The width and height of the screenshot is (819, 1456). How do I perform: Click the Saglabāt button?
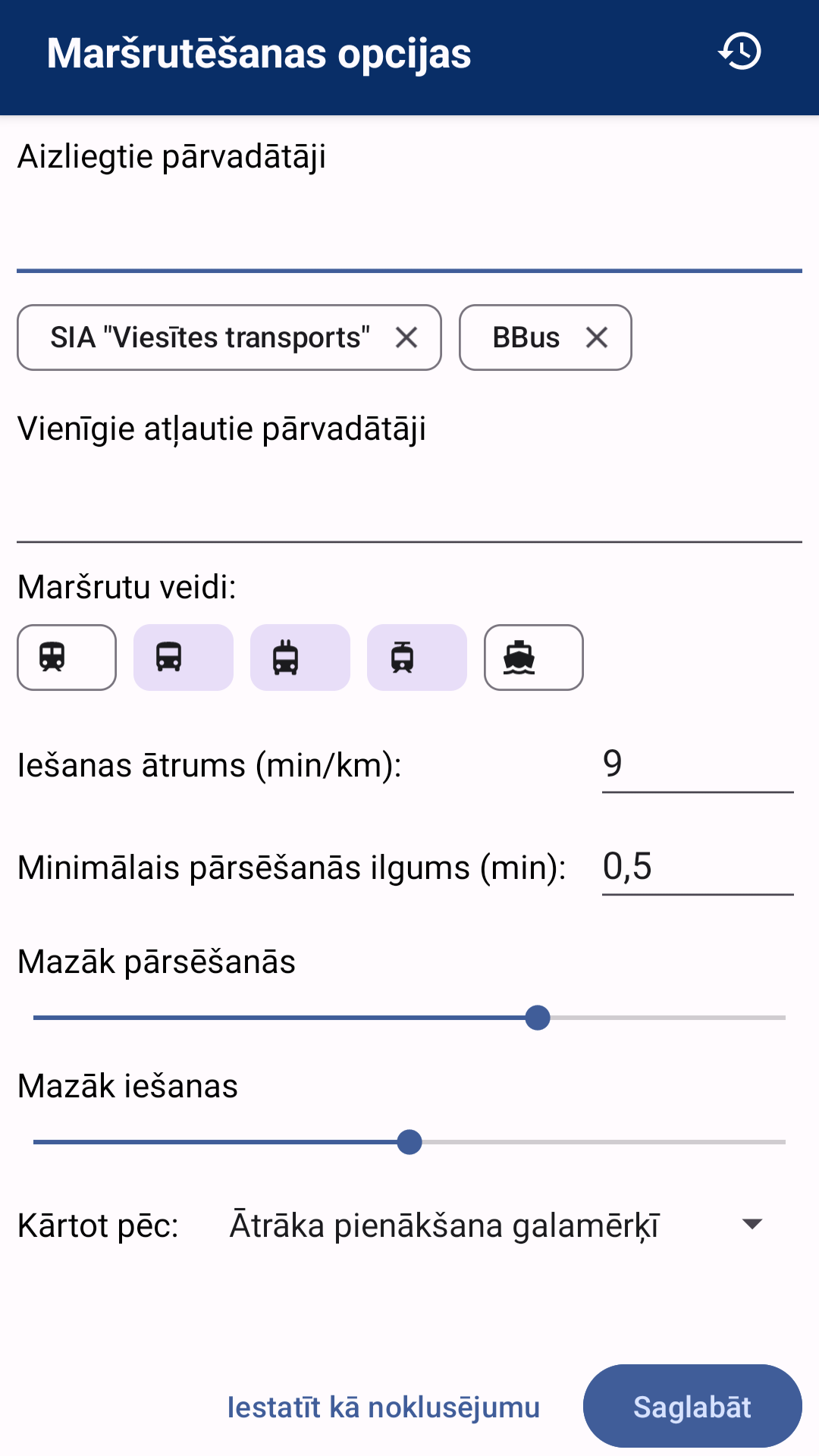(692, 1407)
